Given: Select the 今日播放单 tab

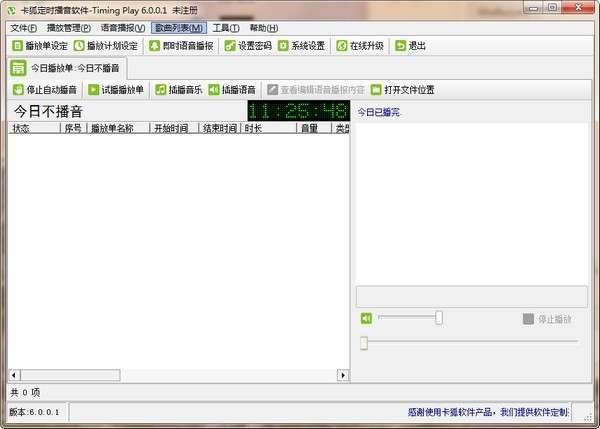Looking at the screenshot, I should pyautogui.click(x=67, y=68).
